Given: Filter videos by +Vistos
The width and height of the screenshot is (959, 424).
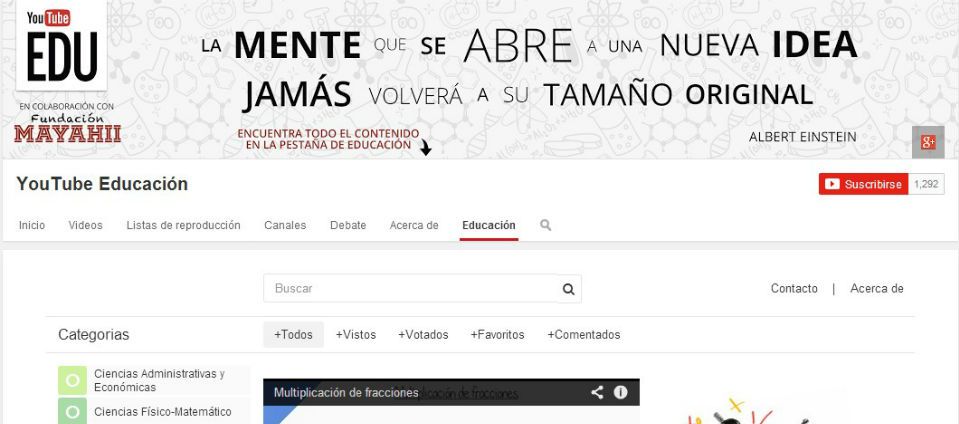Looking at the screenshot, I should pyautogui.click(x=356, y=335).
